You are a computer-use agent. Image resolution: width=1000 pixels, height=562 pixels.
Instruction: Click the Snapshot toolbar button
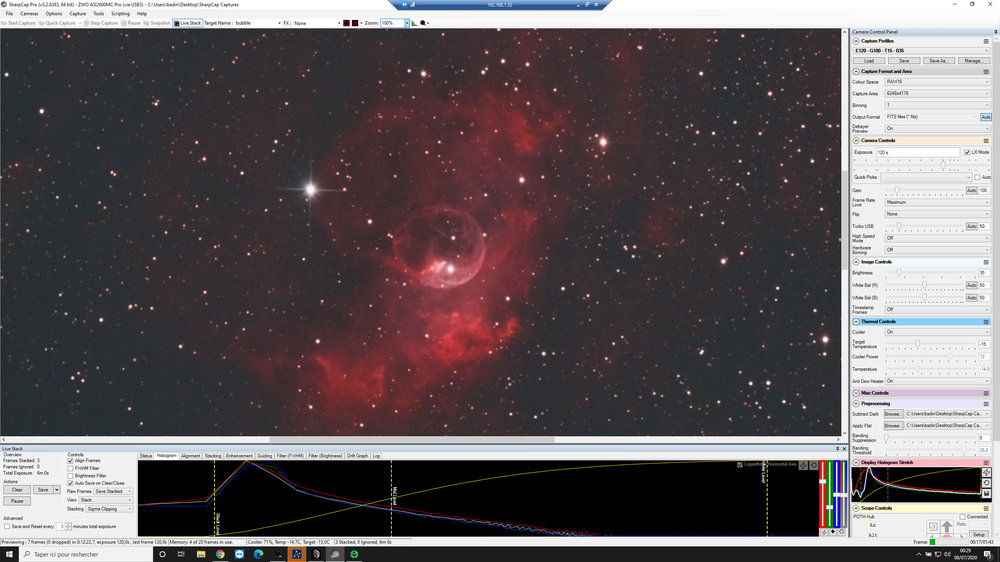157,23
